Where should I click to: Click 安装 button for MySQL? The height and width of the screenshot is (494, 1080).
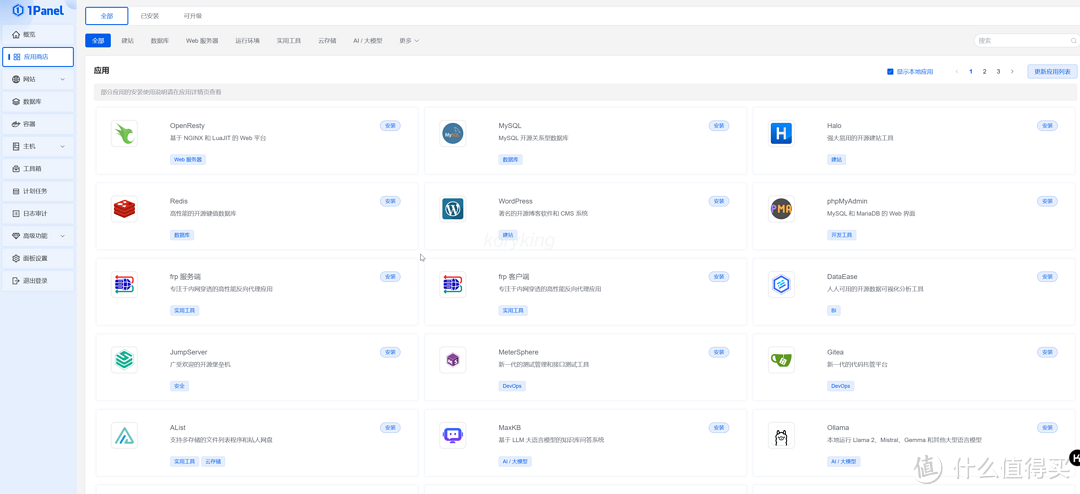click(x=719, y=125)
